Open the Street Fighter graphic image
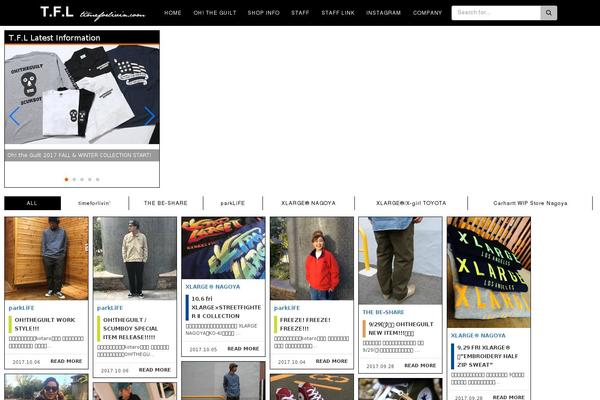 (223, 248)
